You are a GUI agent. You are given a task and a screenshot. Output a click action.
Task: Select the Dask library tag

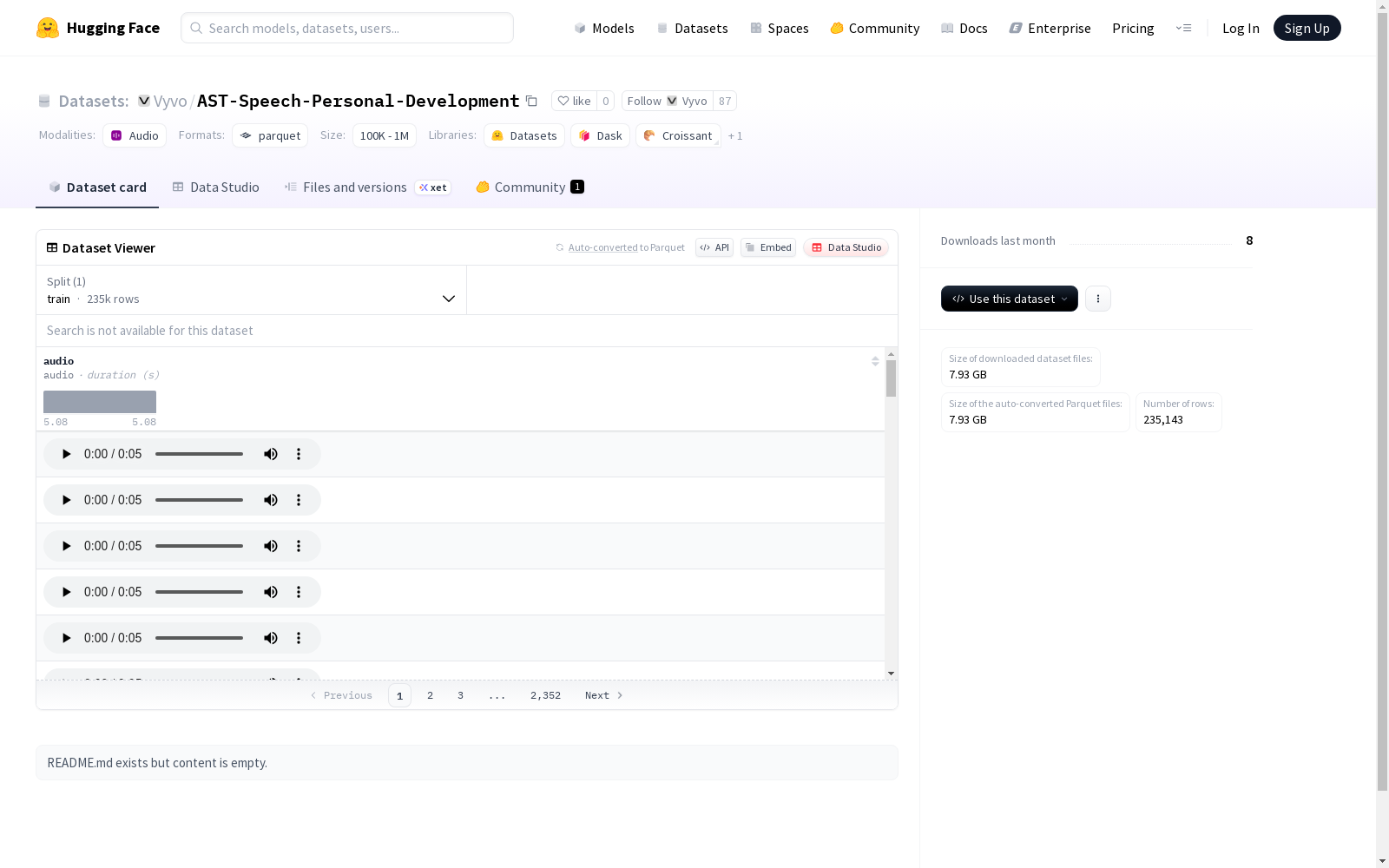600,135
